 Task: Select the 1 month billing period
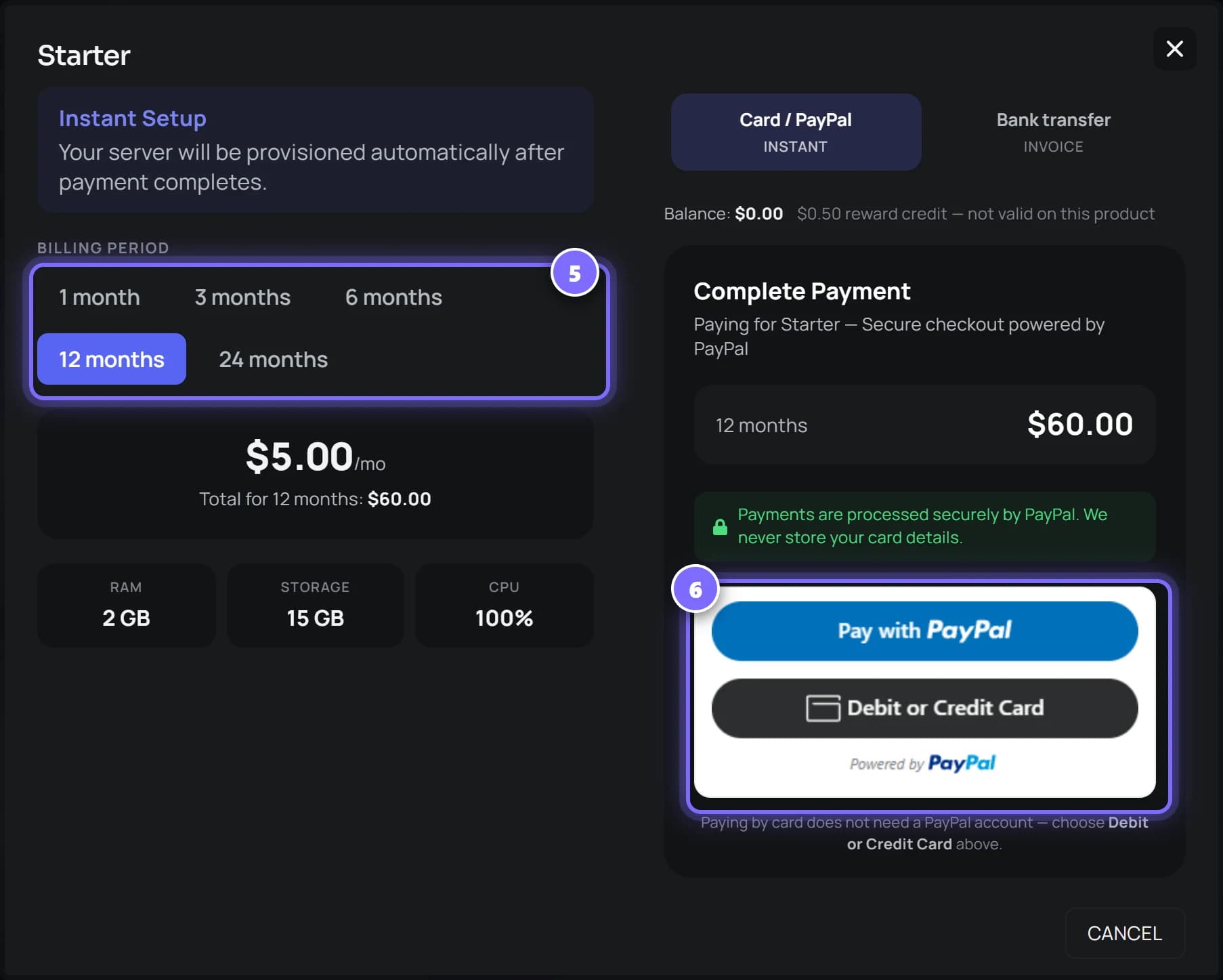[100, 297]
